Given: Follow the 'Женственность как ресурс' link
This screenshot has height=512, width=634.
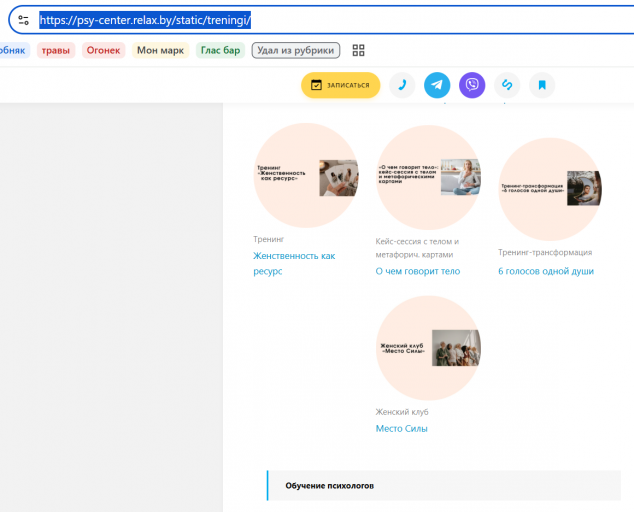Looking at the screenshot, I should [x=294, y=263].
